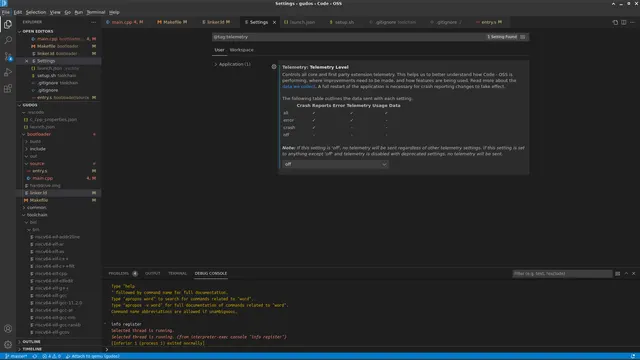Click the settings search box with @tag:telemetry
The height and width of the screenshot is (360, 640).
349,37
